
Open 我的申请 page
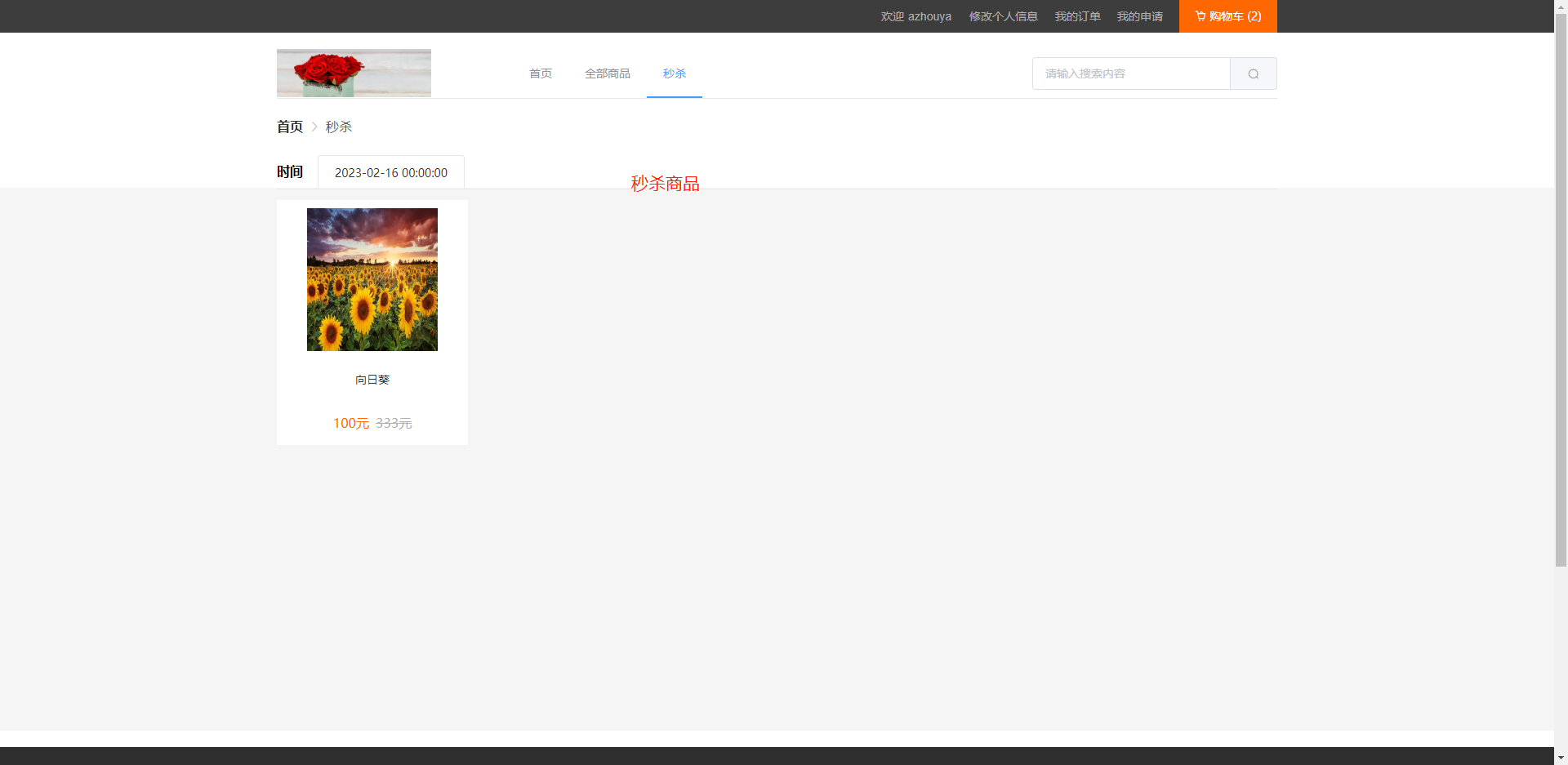(1140, 16)
